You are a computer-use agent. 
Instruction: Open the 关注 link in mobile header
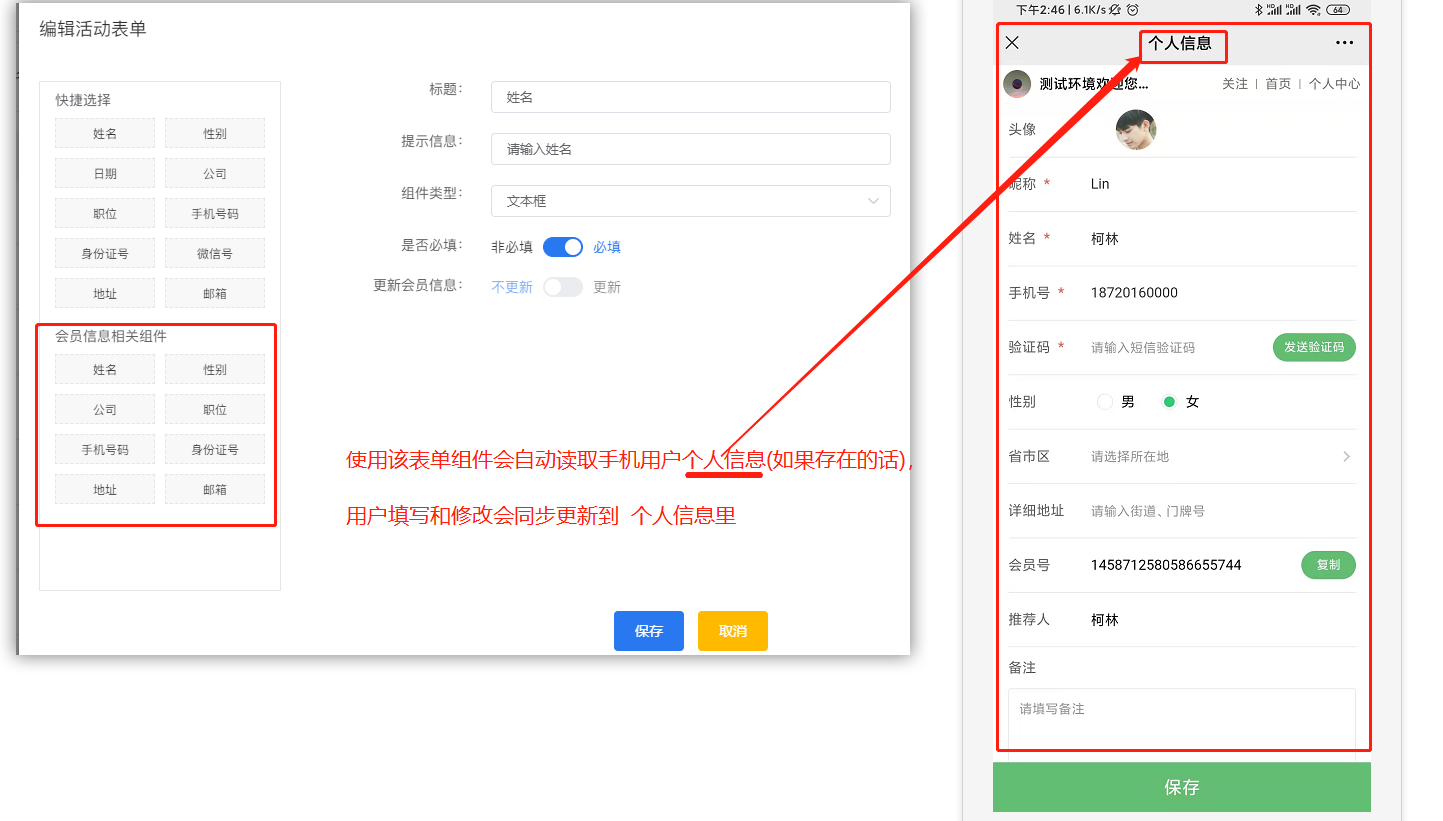coord(1235,84)
